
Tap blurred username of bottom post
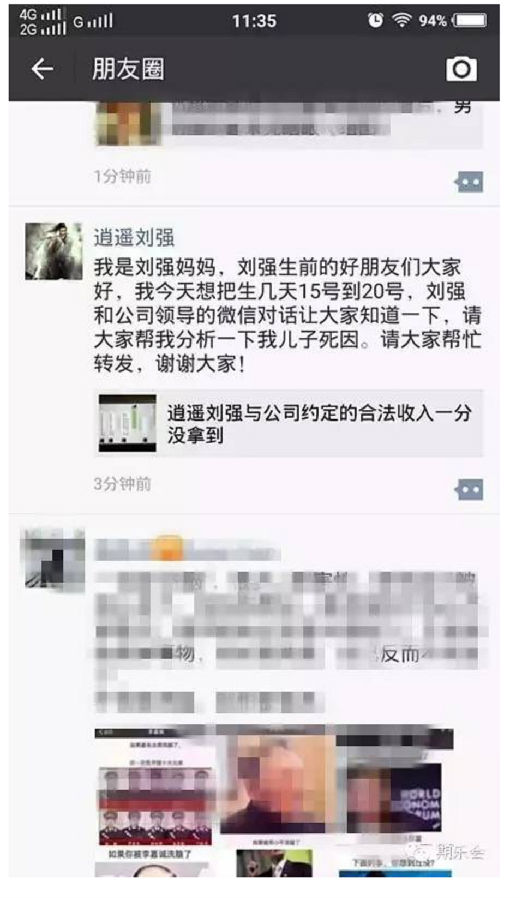(x=187, y=549)
